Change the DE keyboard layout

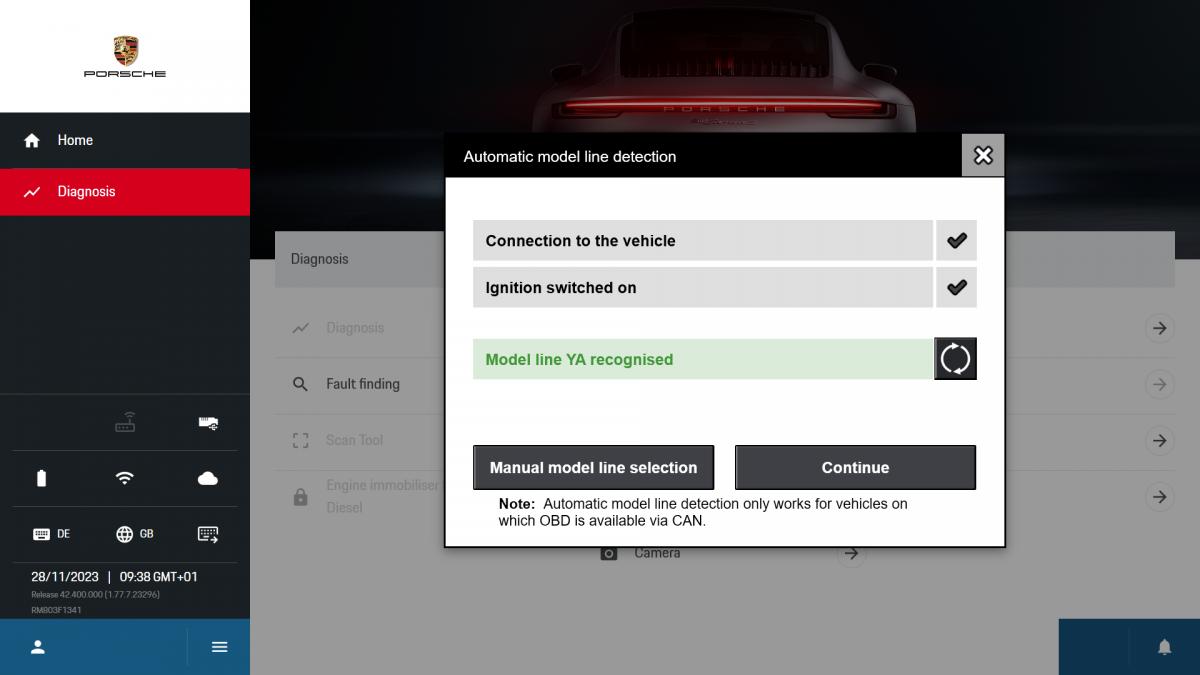51,534
